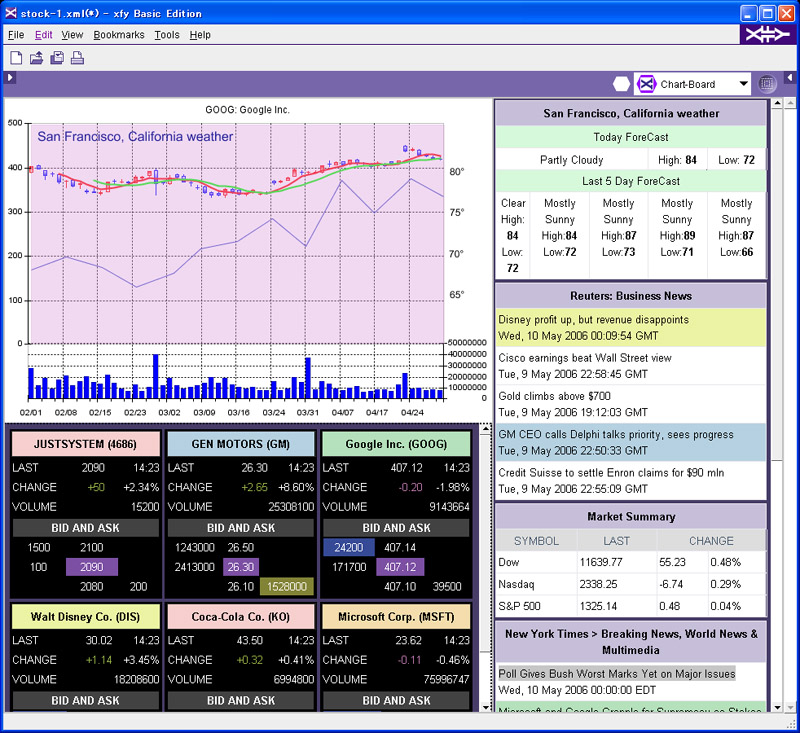Click San Francisco, California weather panel heading
The width and height of the screenshot is (800, 733).
coord(631,113)
